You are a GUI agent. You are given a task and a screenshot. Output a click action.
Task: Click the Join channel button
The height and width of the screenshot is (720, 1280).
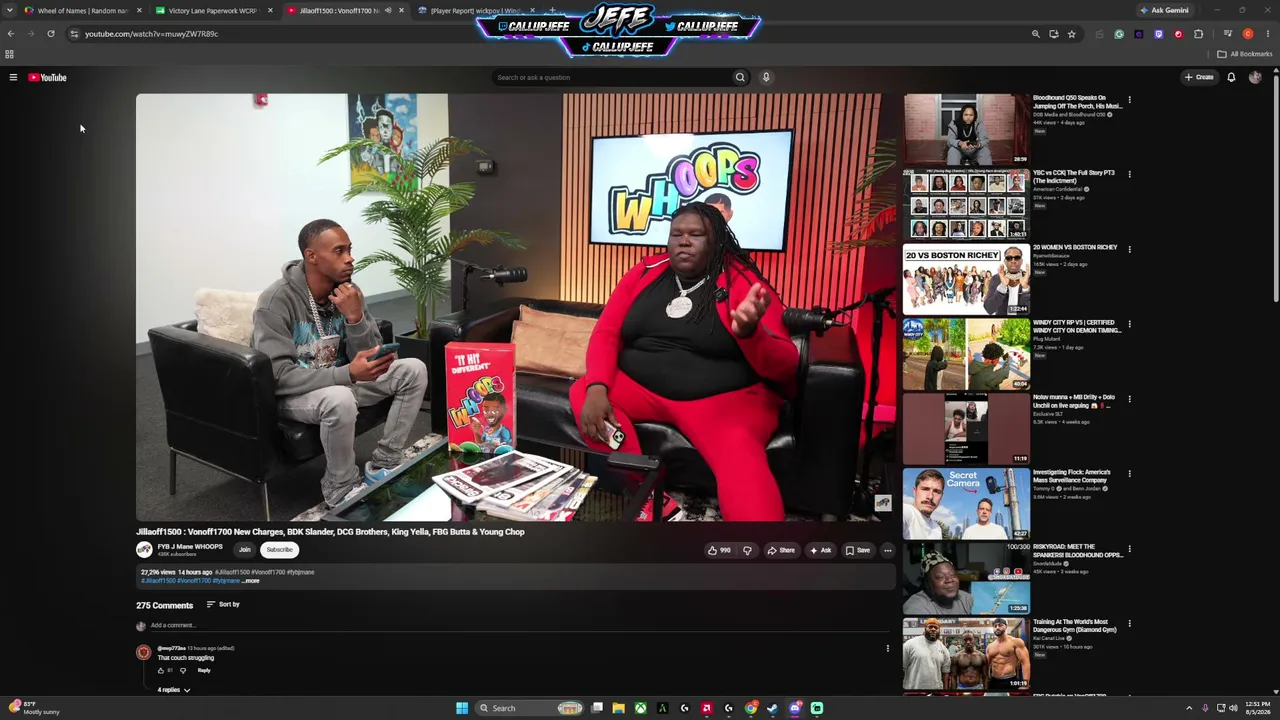point(245,550)
